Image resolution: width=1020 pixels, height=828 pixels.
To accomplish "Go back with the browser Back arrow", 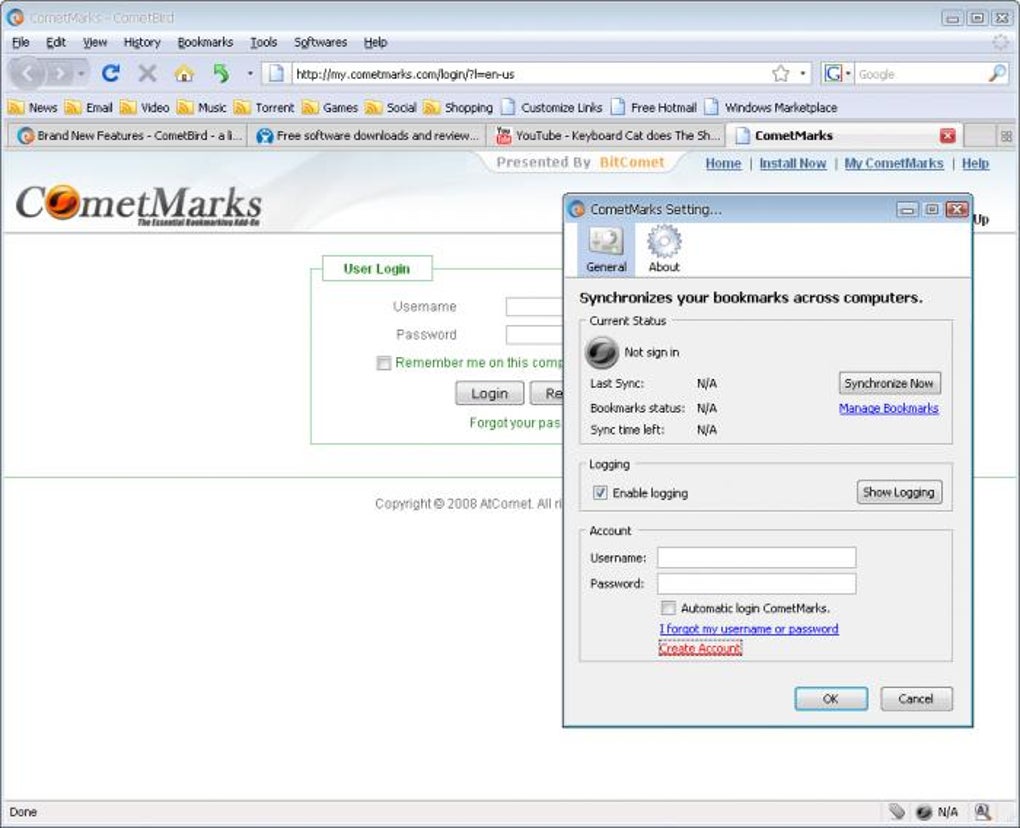I will 27,73.
